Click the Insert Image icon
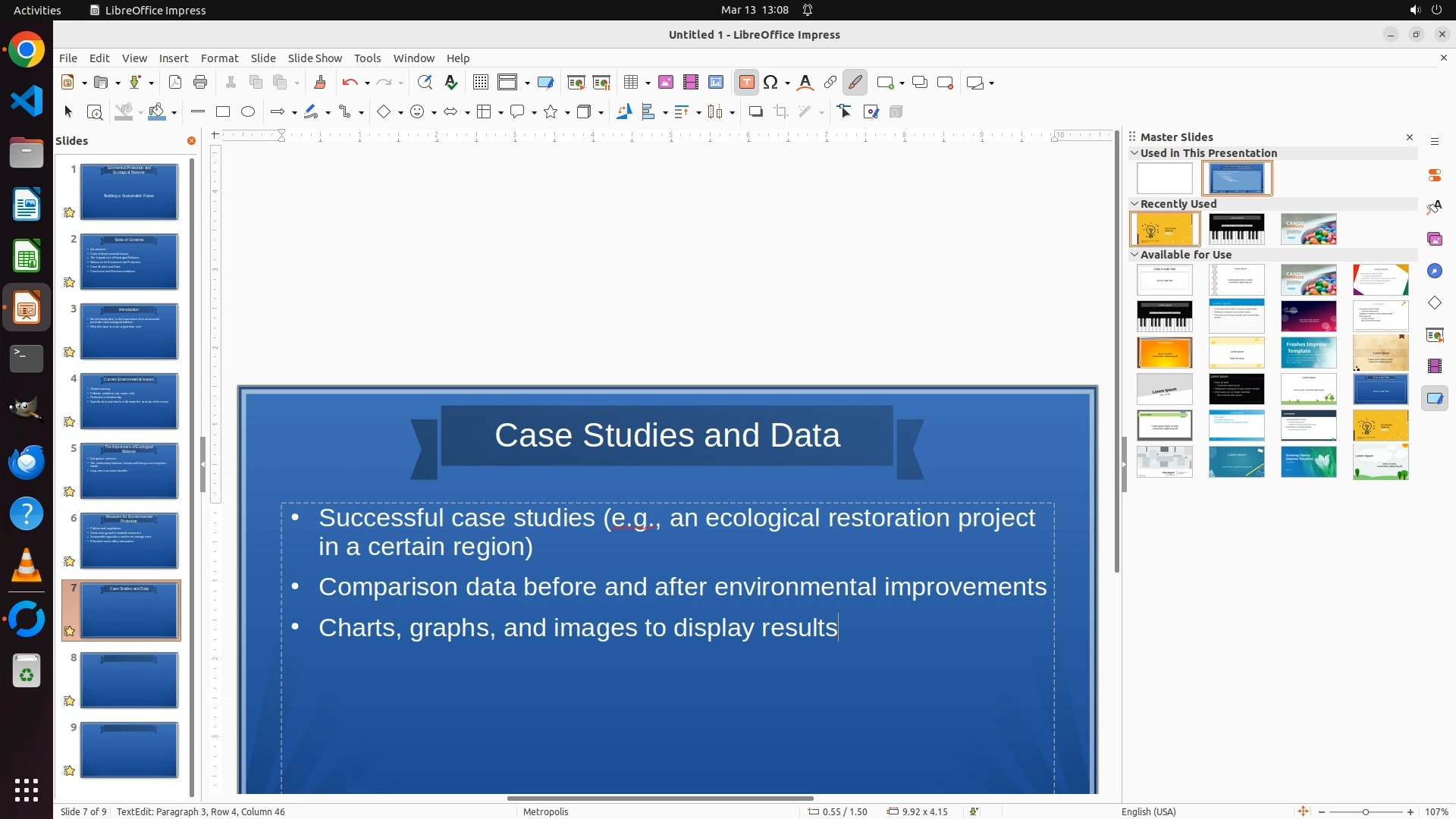 (666, 83)
